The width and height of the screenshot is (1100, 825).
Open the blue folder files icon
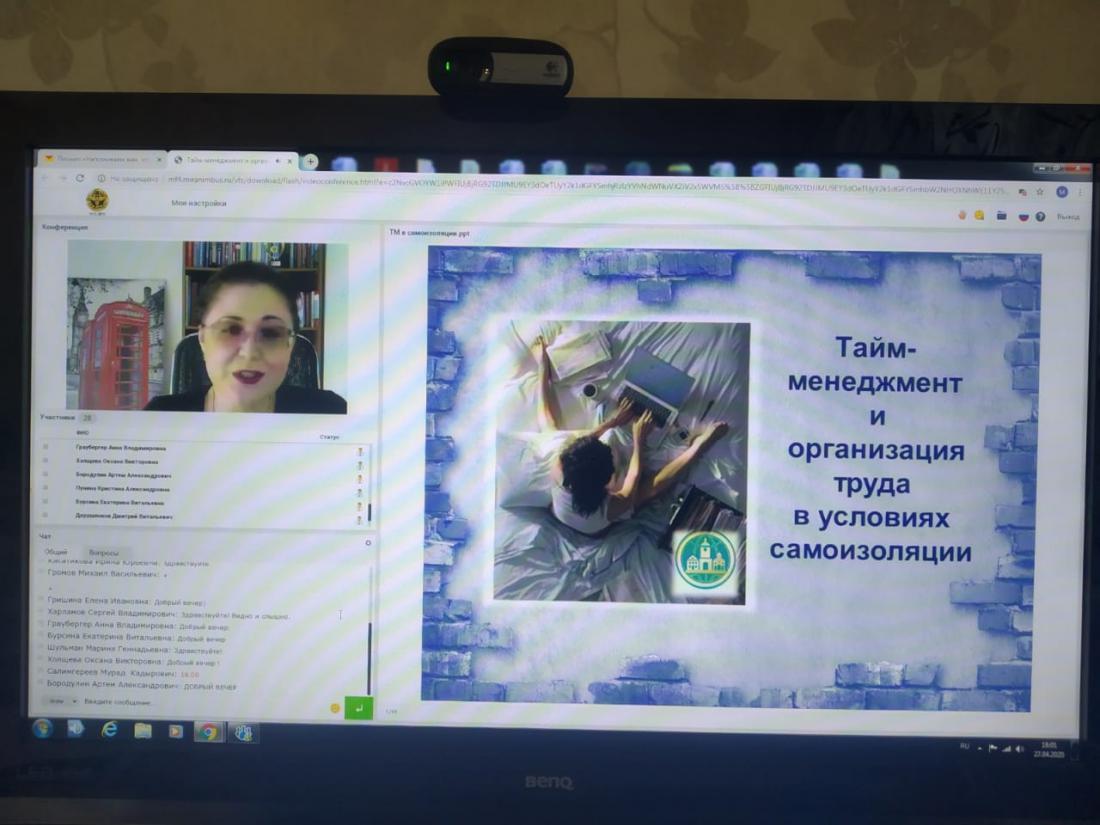pyautogui.click(x=1001, y=216)
